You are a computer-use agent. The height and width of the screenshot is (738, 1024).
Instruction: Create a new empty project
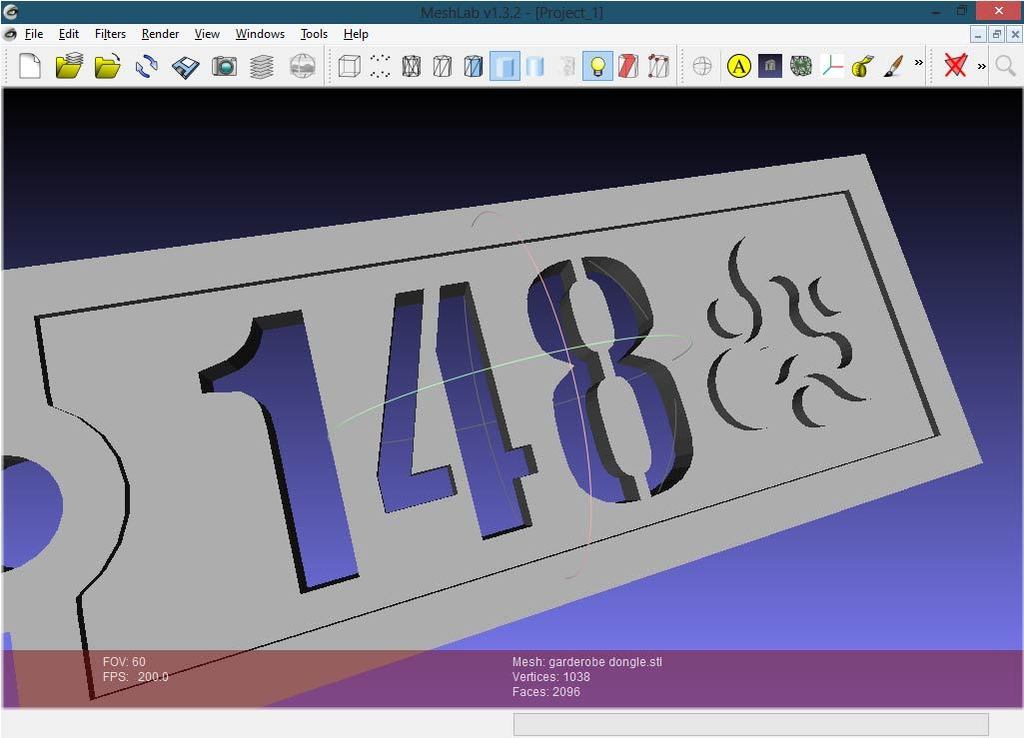coord(30,67)
